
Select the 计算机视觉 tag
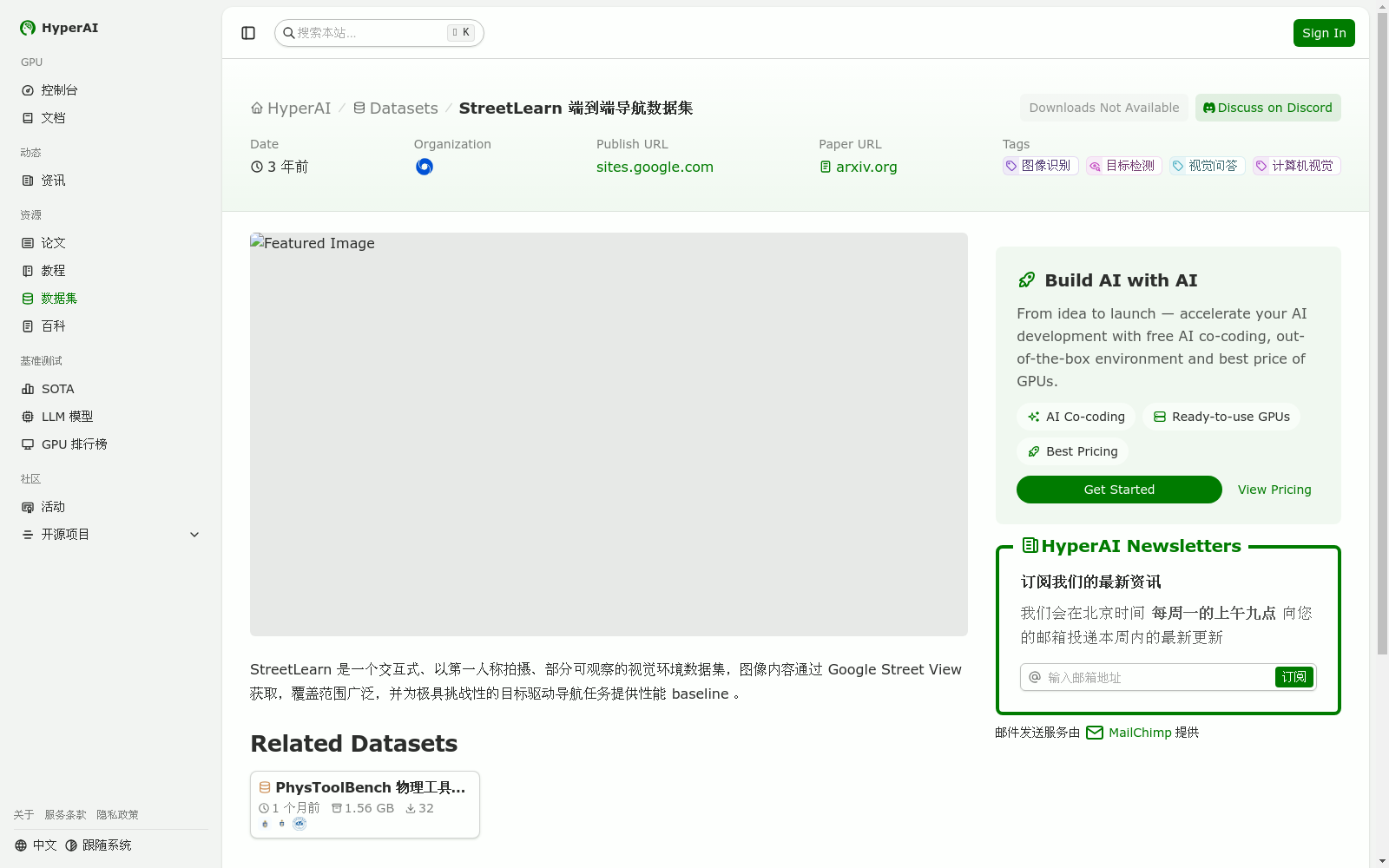(x=1296, y=166)
